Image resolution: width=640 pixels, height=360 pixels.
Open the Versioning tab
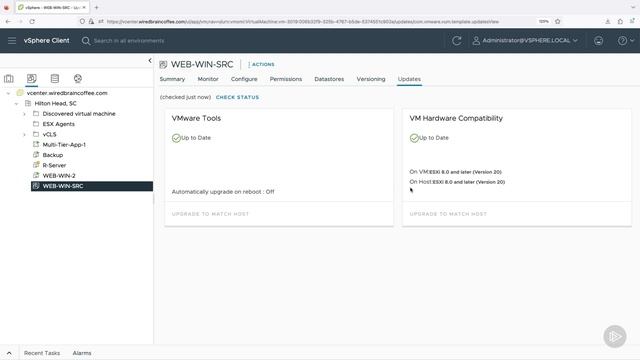(371, 79)
